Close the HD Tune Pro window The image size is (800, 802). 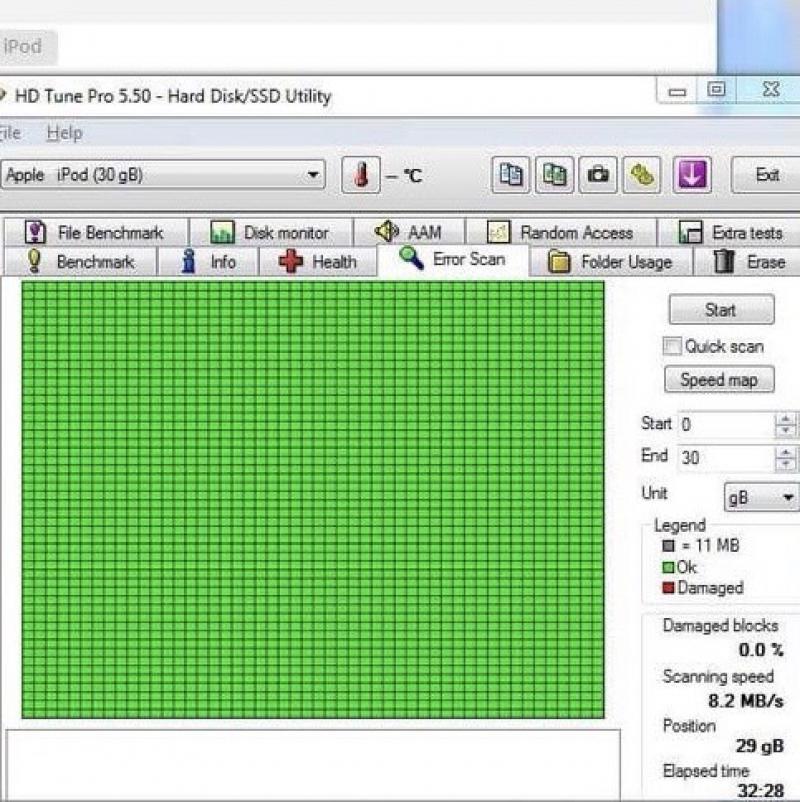(770, 90)
